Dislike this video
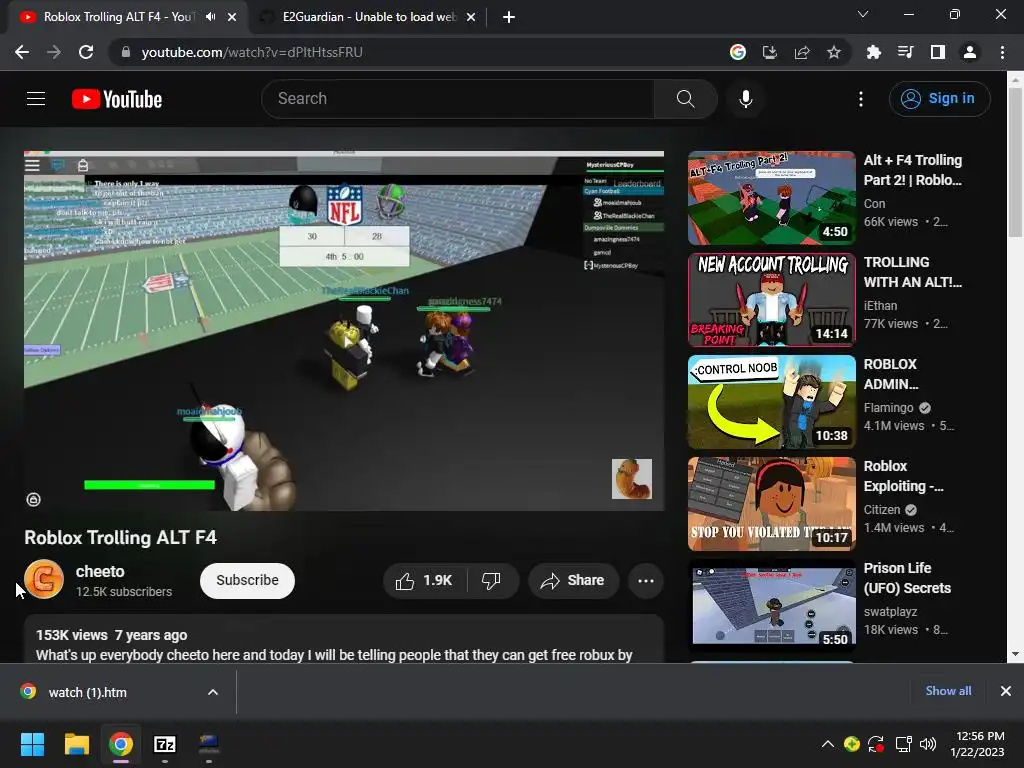 491,581
